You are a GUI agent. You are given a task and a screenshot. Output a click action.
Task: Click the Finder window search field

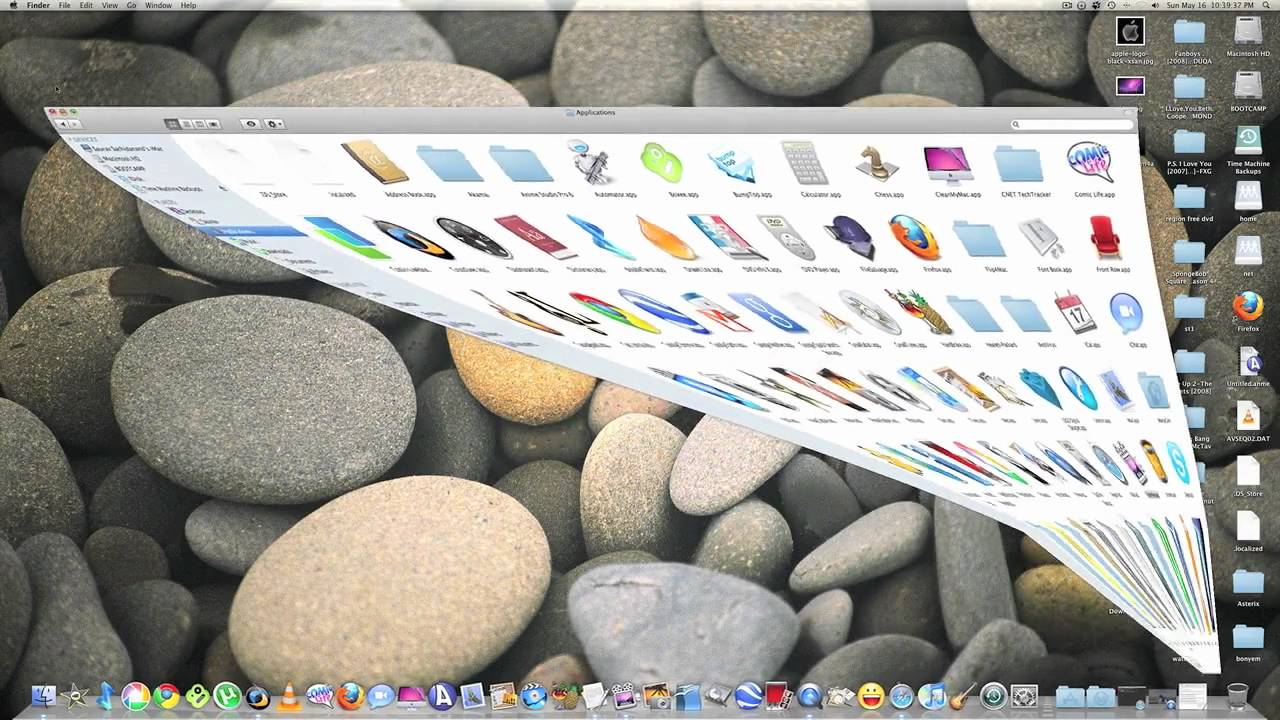click(1071, 124)
